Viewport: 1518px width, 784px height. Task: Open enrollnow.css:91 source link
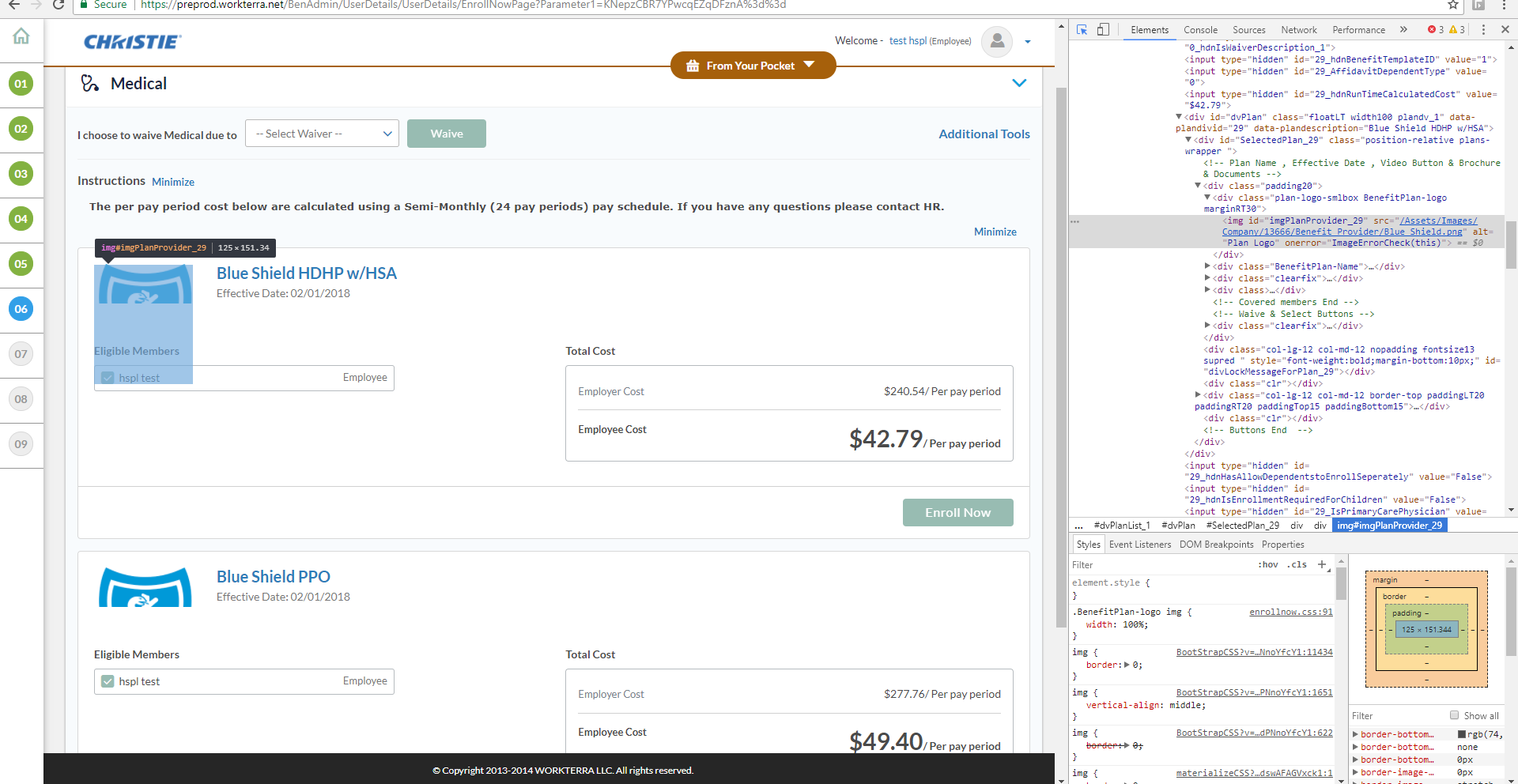[x=1291, y=612]
